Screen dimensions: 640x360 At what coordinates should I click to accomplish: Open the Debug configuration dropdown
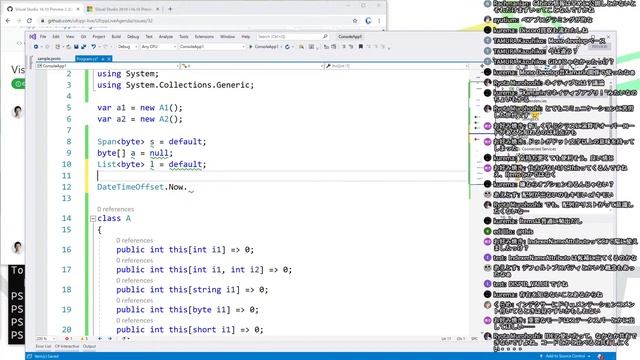coord(127,47)
